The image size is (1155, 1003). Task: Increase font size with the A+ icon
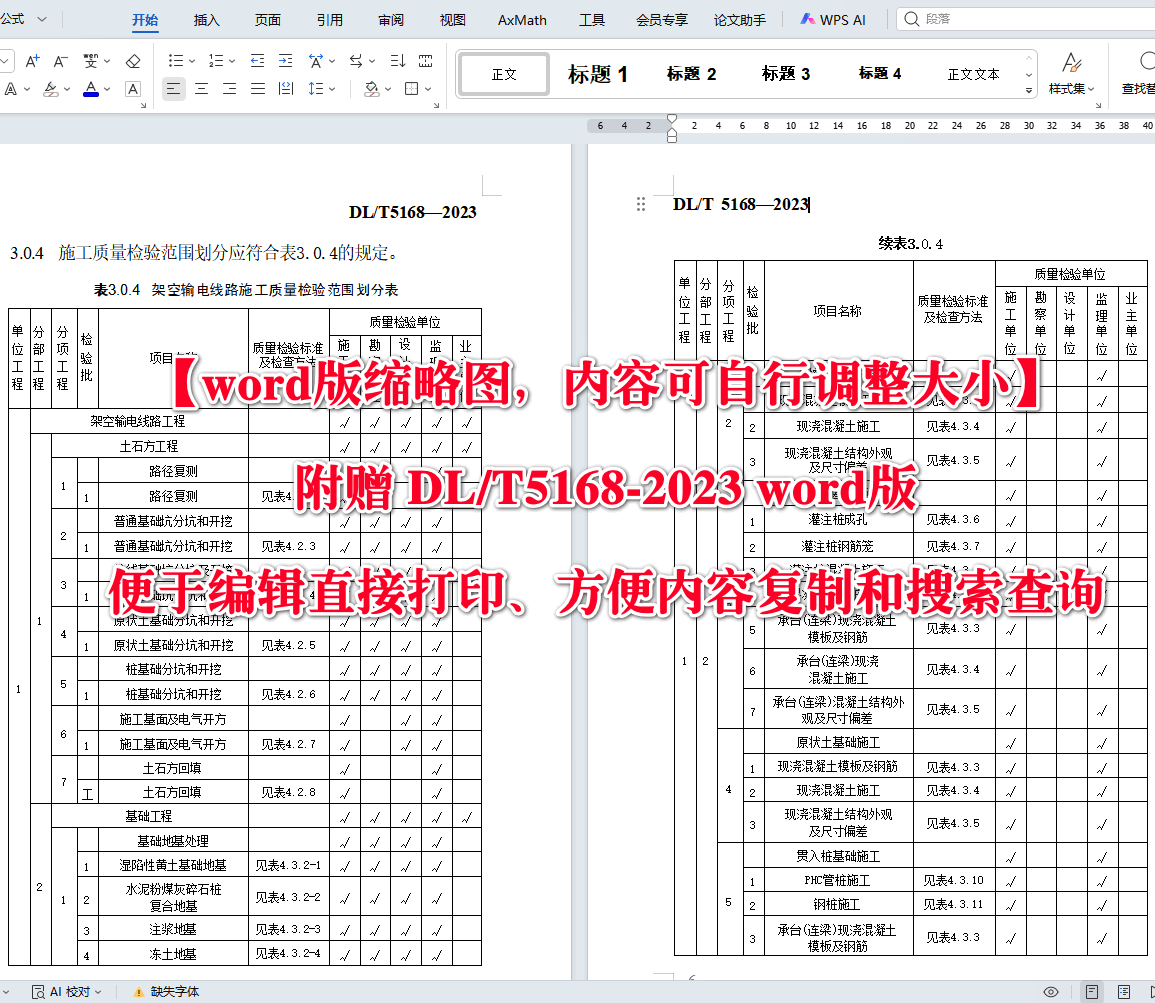(32, 61)
